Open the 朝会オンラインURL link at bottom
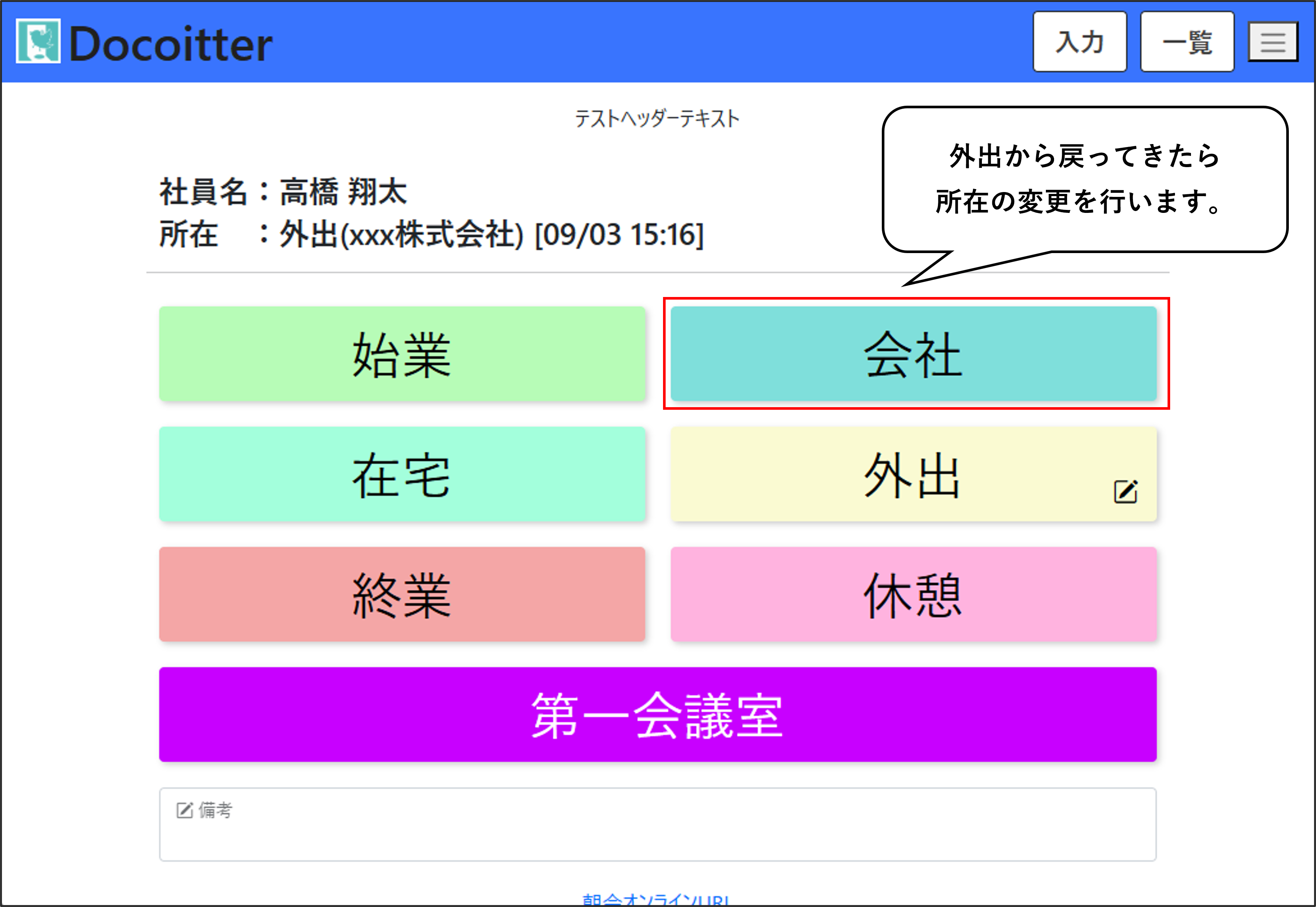This screenshot has width=1316, height=907. pyautogui.click(x=656, y=900)
